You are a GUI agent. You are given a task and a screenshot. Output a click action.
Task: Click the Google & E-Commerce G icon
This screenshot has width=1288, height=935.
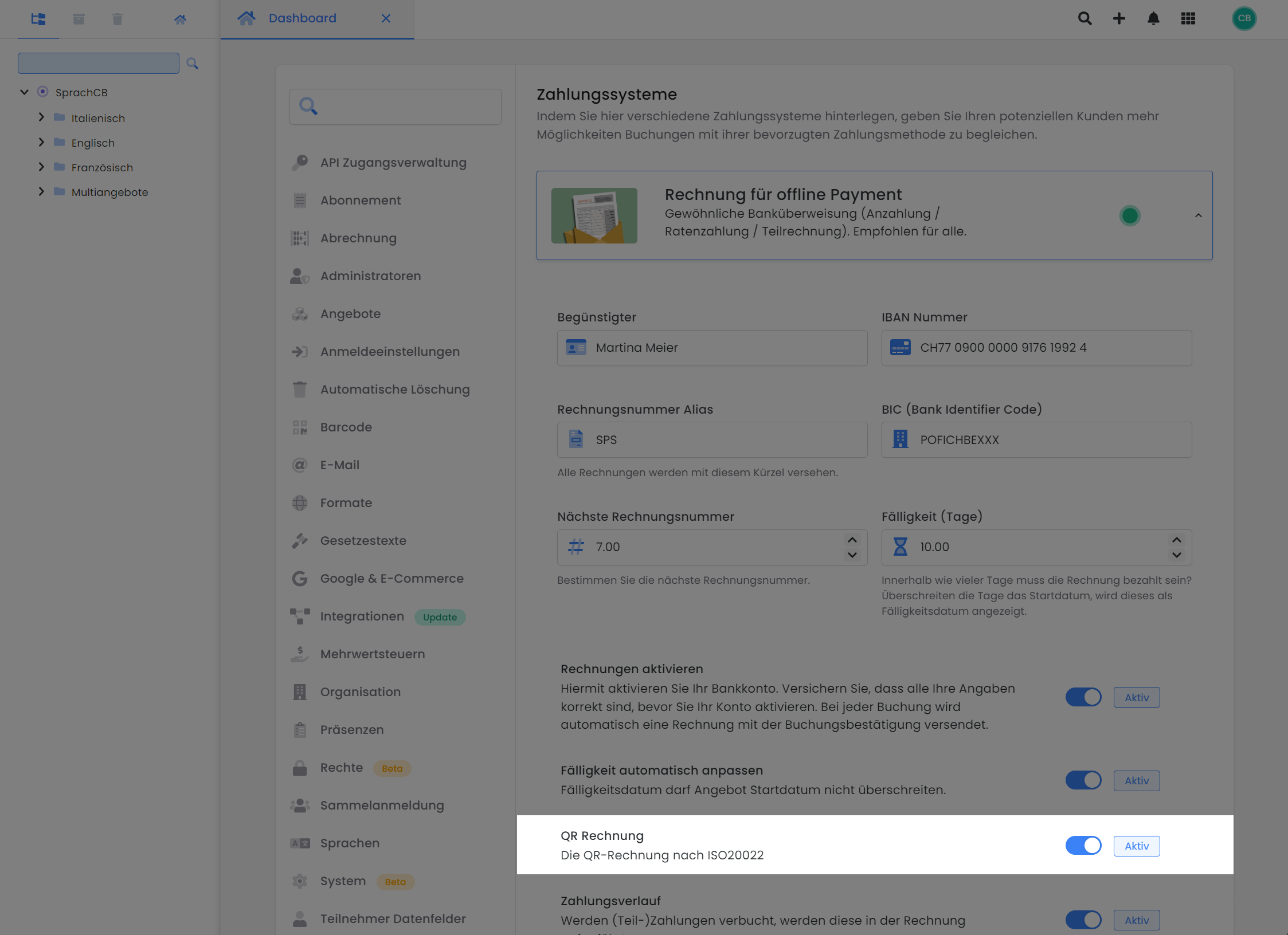(300, 578)
